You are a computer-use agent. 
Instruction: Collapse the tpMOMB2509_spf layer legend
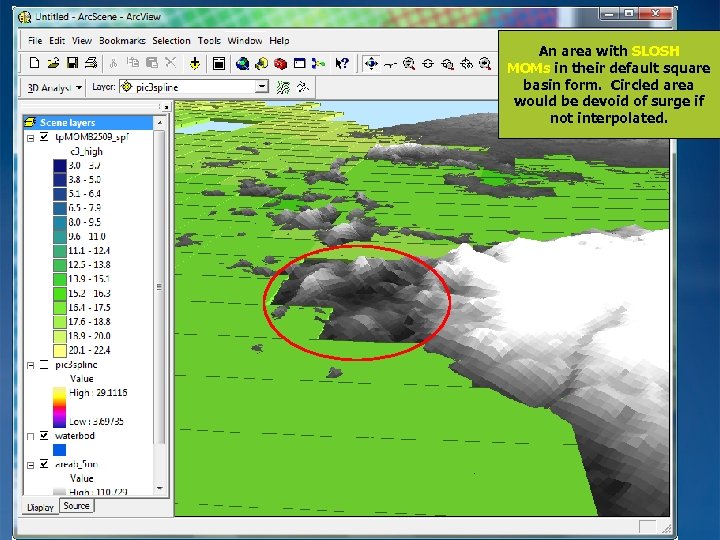click(30, 138)
